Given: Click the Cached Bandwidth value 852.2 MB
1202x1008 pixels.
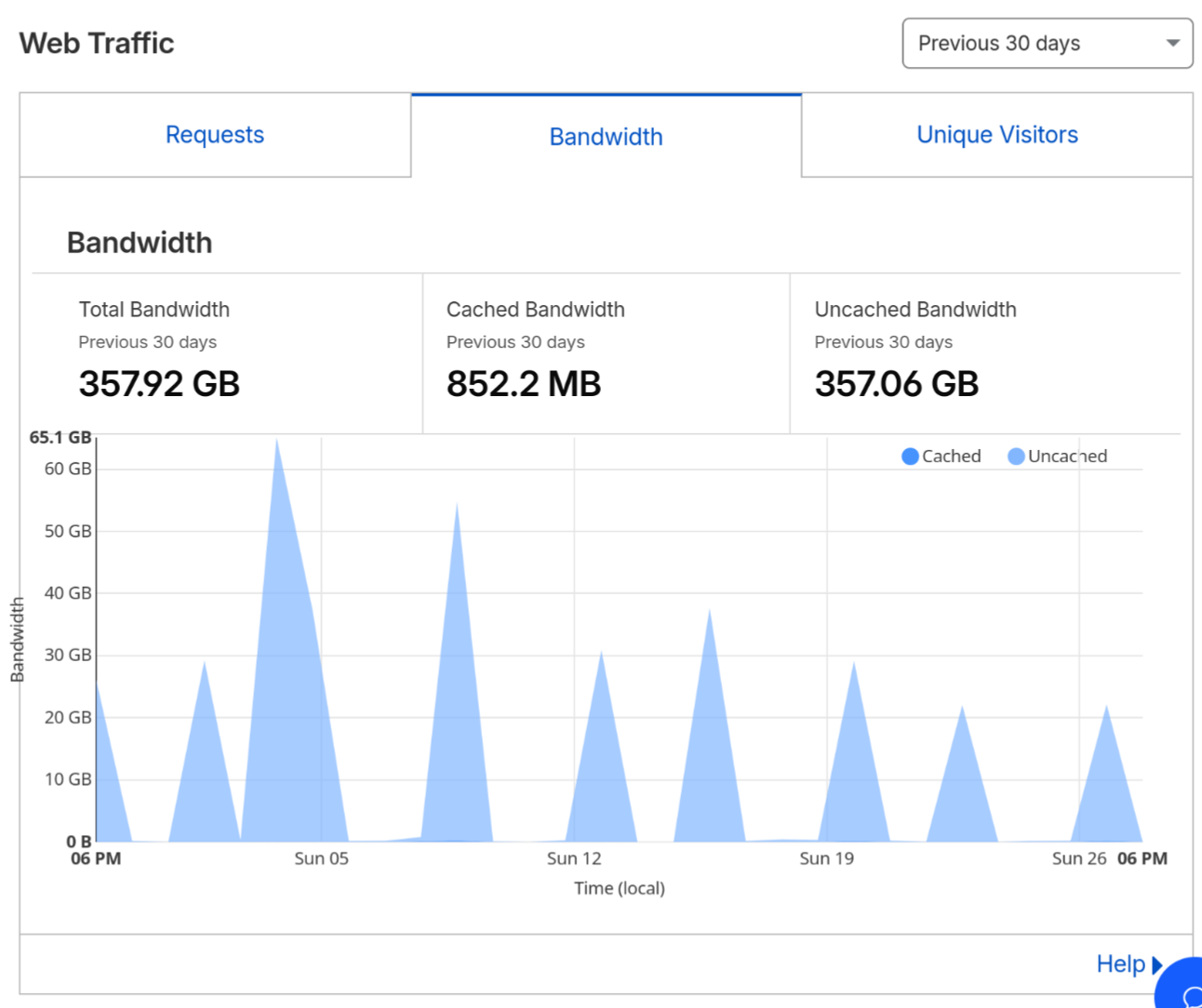Looking at the screenshot, I should [x=524, y=384].
